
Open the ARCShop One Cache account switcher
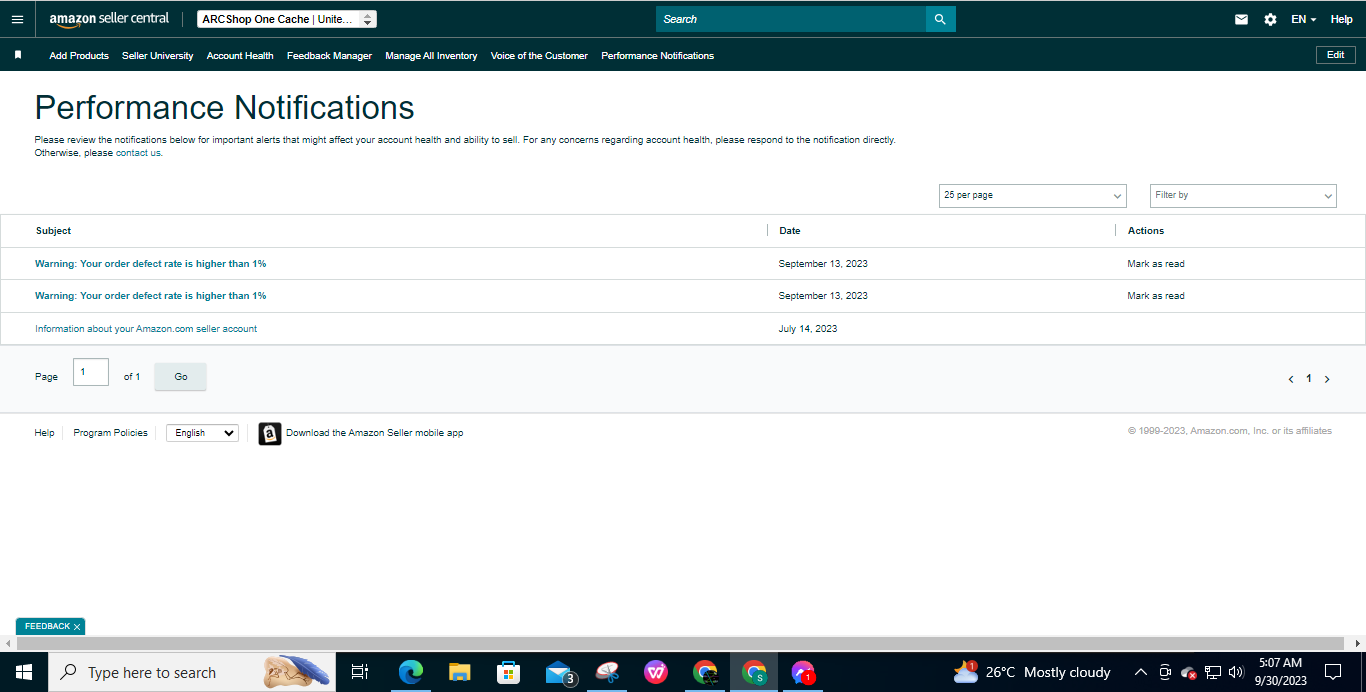click(287, 19)
